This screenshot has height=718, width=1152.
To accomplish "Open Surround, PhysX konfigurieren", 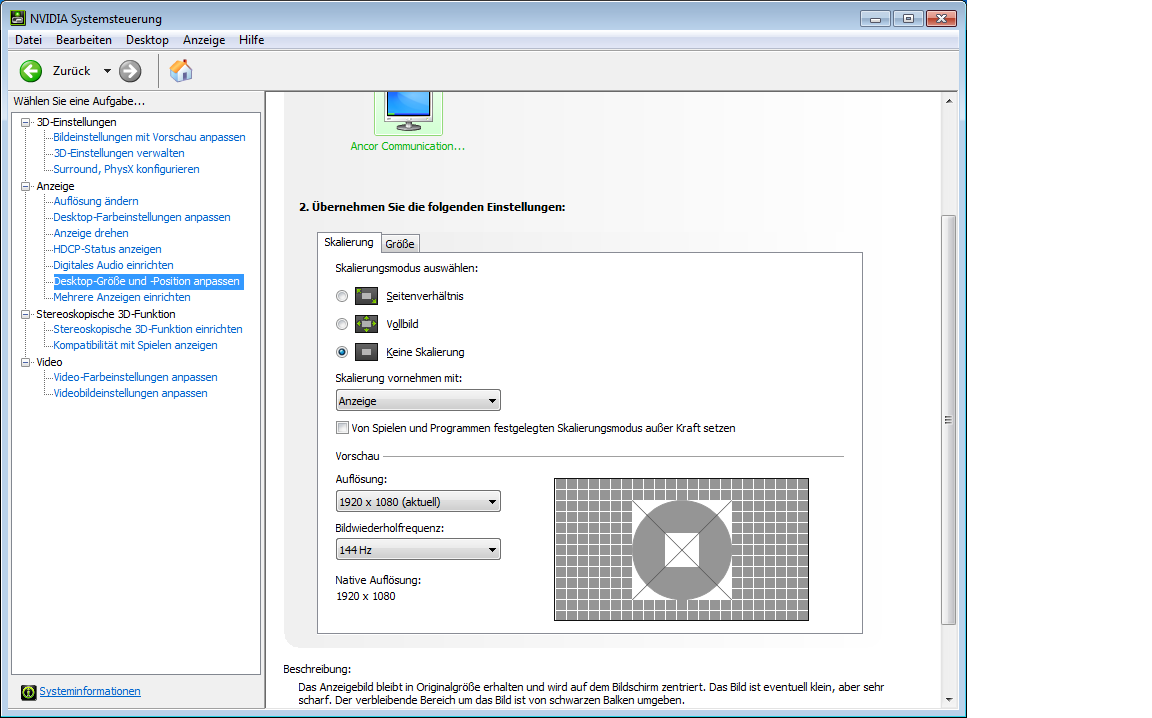I will 126,169.
